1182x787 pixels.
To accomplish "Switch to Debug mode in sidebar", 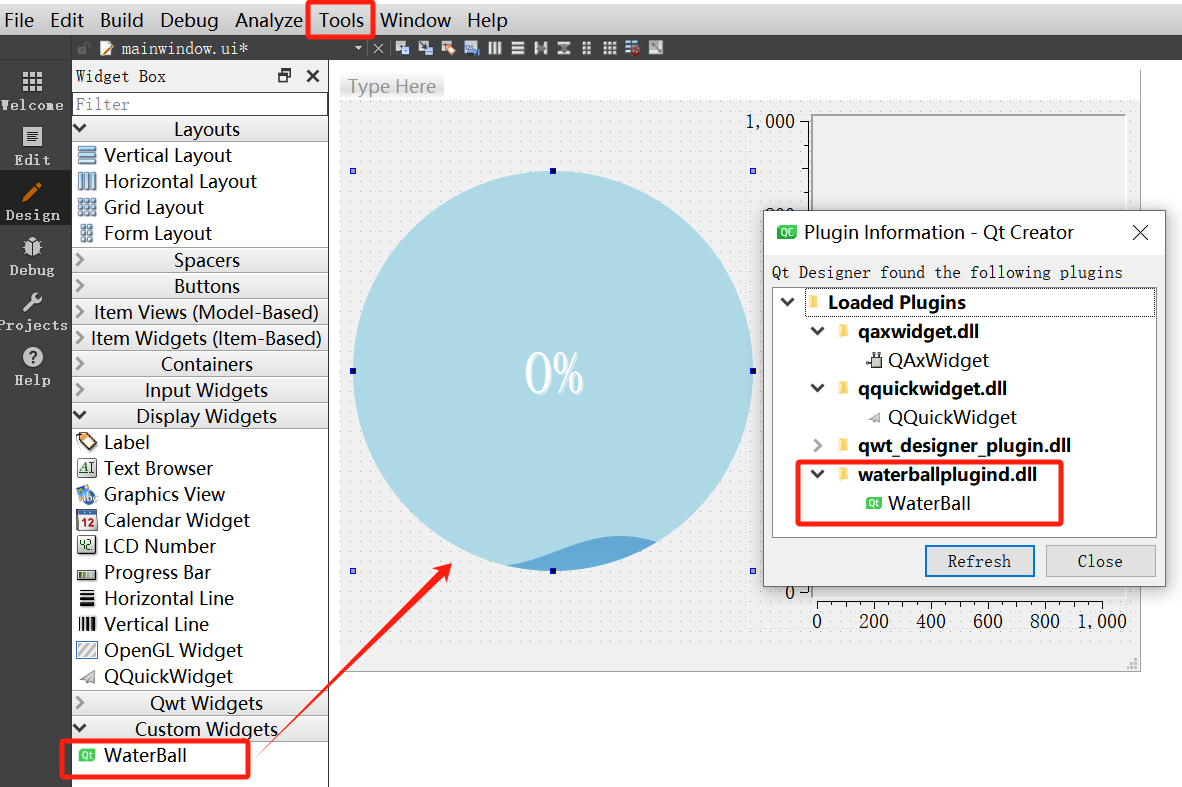I will (x=32, y=256).
